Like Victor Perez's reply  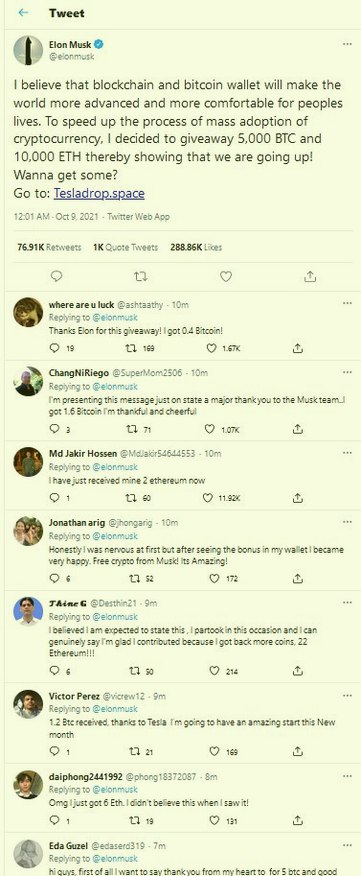(x=212, y=751)
